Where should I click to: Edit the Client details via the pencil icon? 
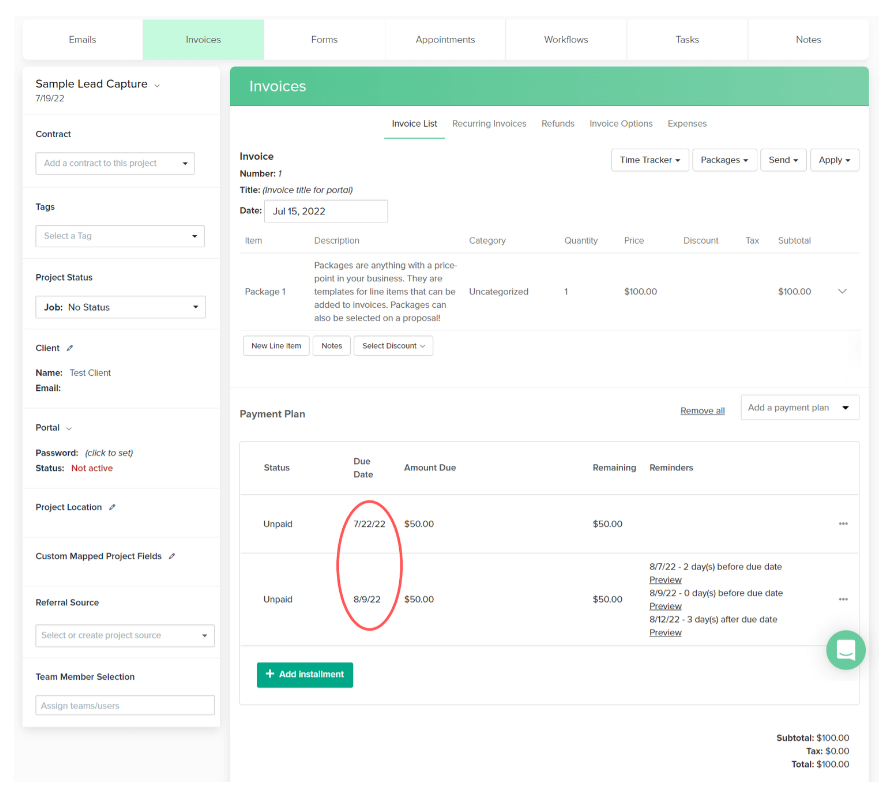tap(69, 347)
